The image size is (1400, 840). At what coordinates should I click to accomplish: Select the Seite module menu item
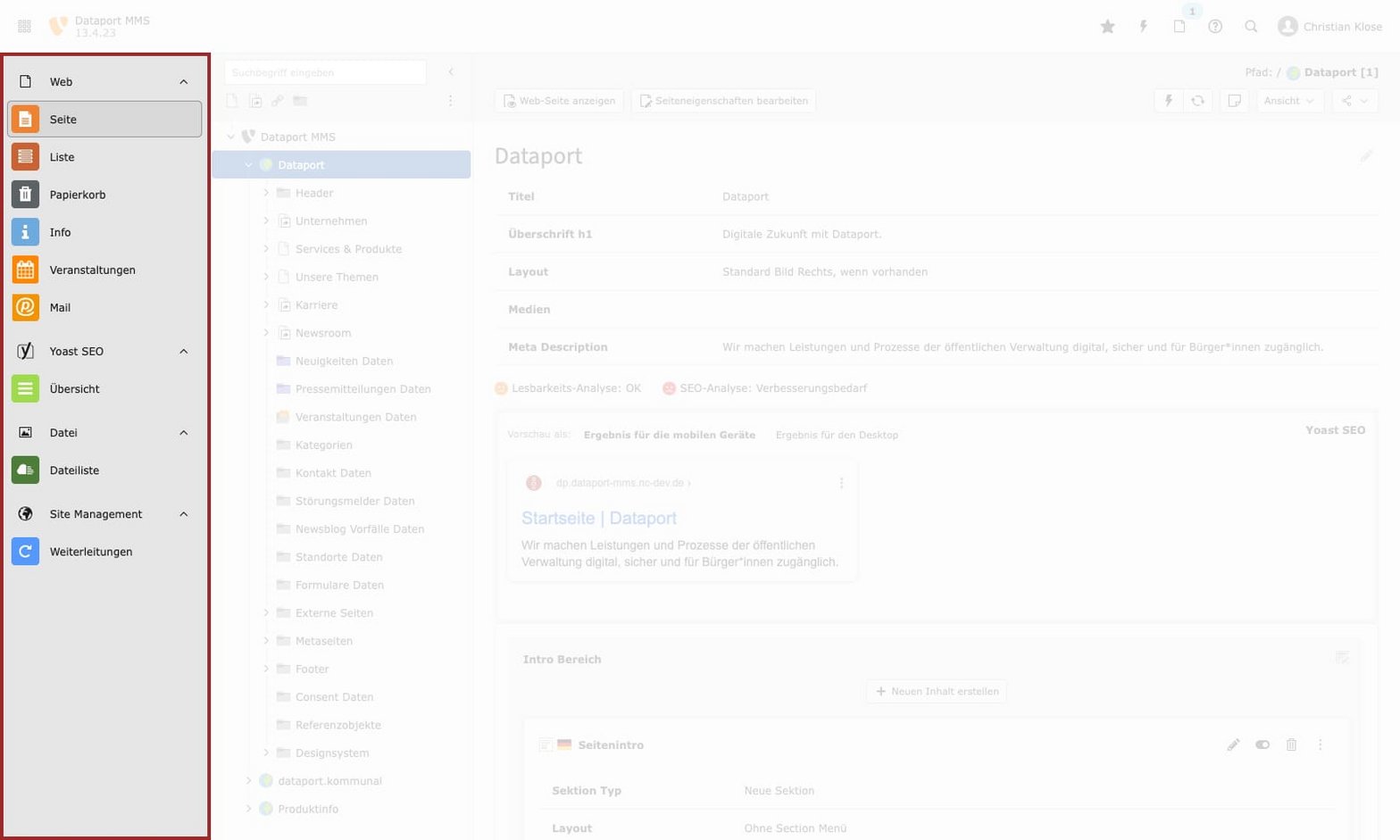(104, 120)
